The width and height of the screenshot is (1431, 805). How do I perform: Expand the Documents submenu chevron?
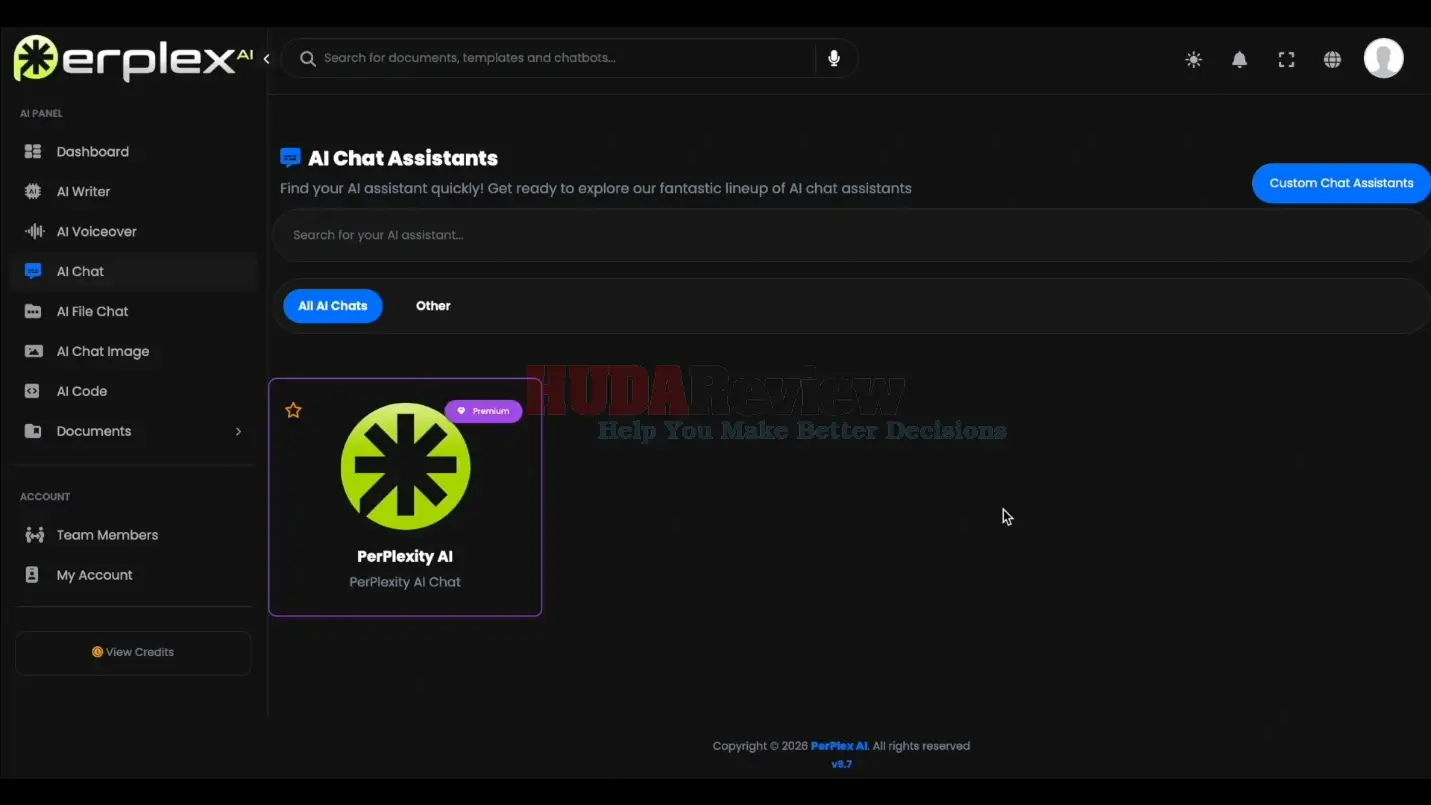tap(238, 431)
